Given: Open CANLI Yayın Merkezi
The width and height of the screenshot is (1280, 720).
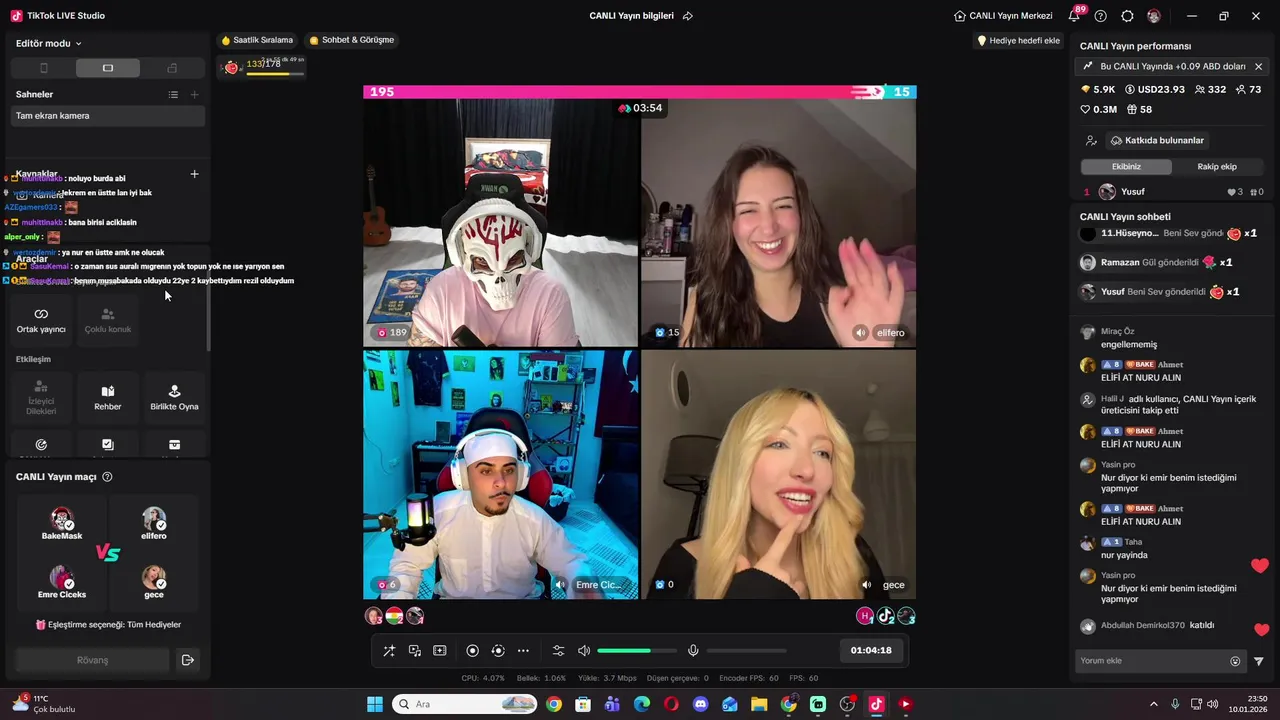Looking at the screenshot, I should [1003, 16].
